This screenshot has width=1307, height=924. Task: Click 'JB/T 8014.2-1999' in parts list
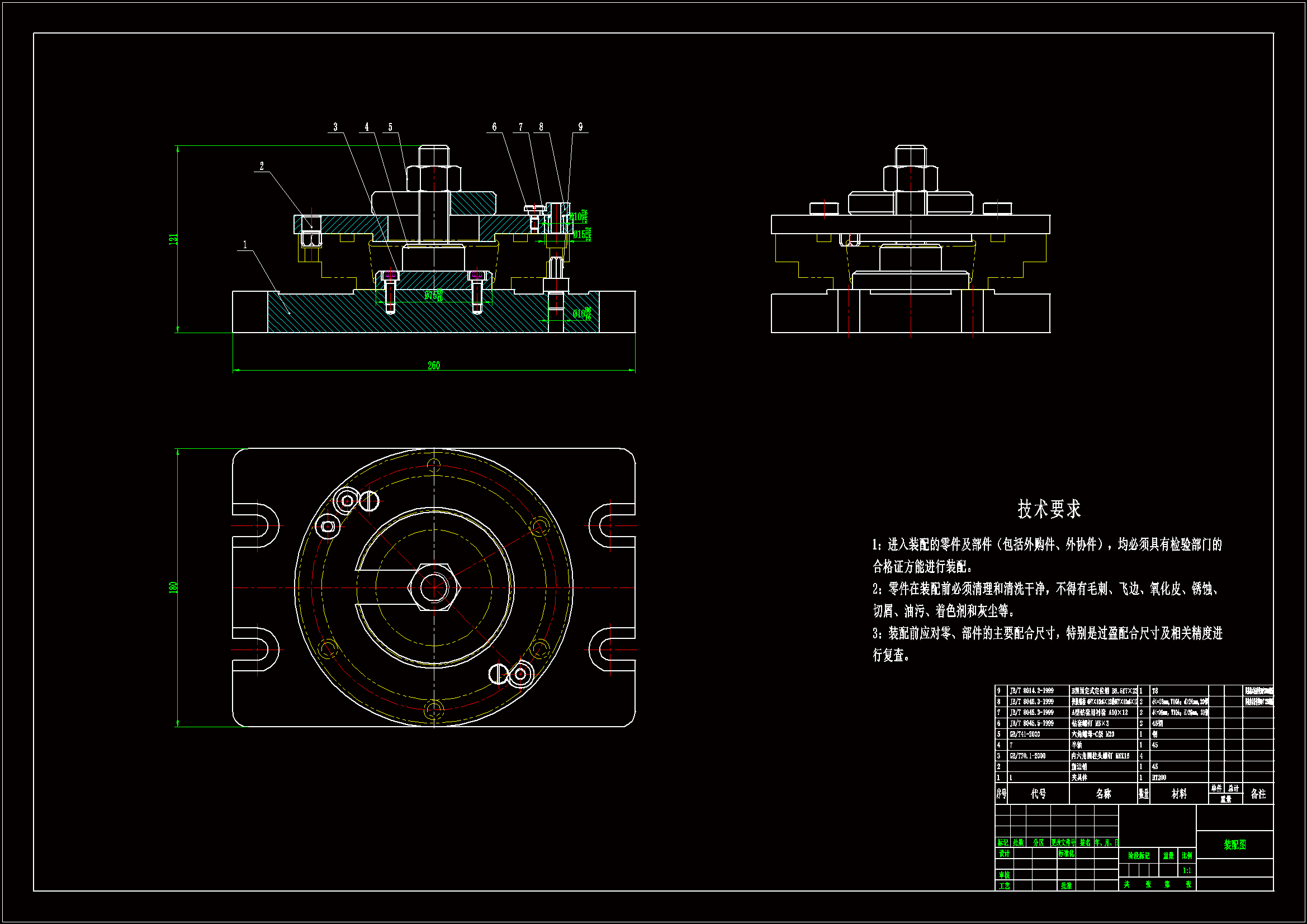tap(1031, 690)
